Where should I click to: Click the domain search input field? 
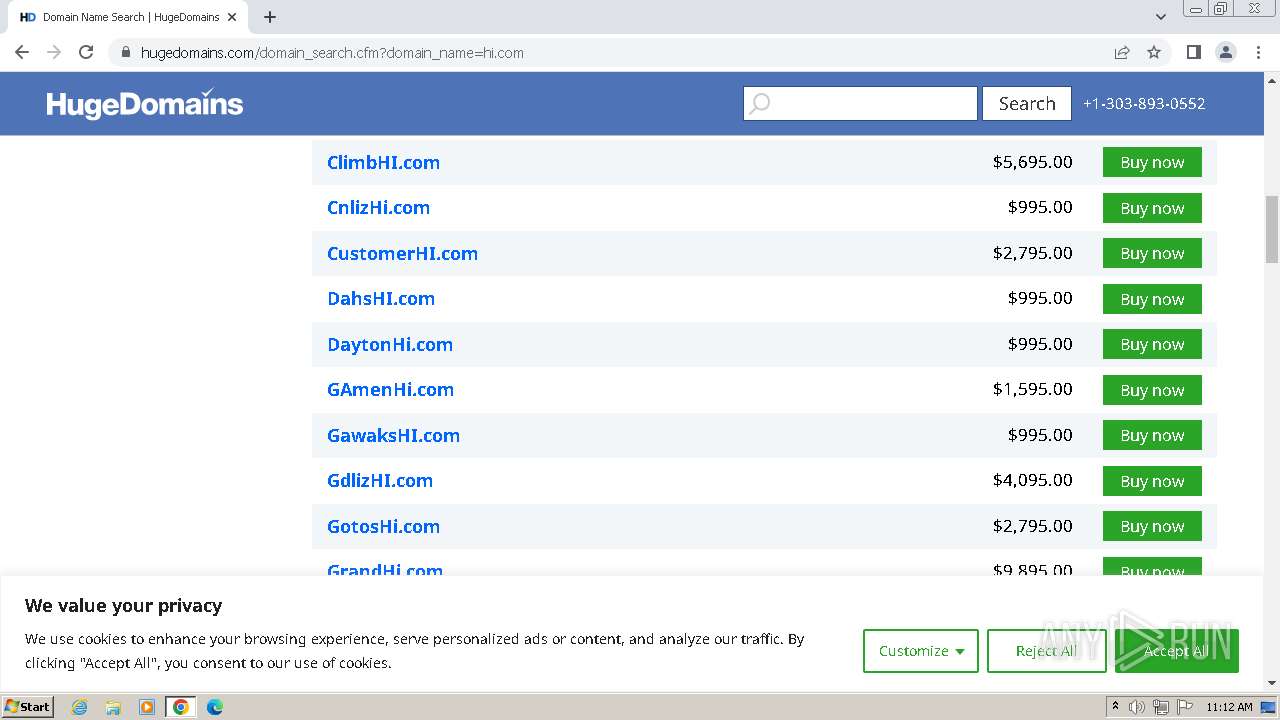[860, 103]
